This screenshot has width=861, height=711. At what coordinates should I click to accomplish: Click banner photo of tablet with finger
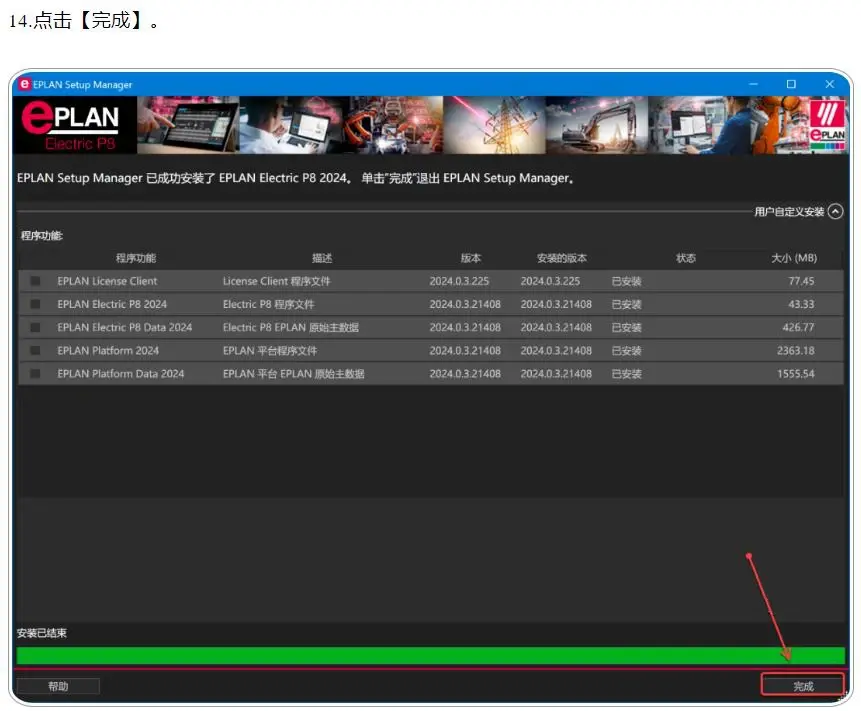click(188, 125)
